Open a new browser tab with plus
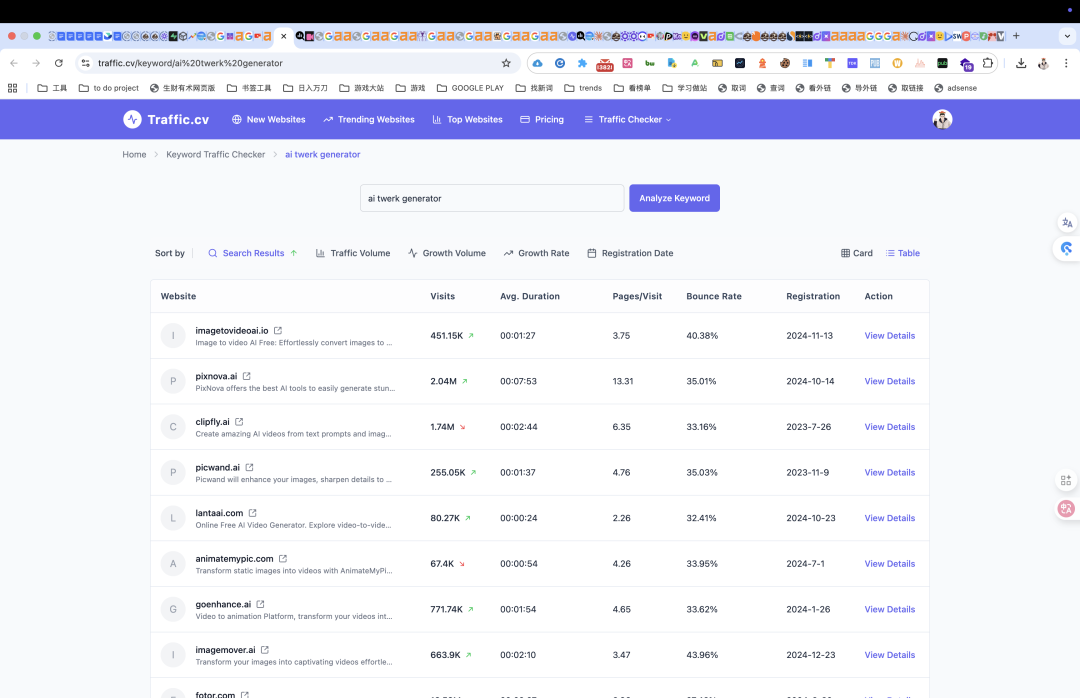The height and width of the screenshot is (698, 1080). (x=1016, y=36)
